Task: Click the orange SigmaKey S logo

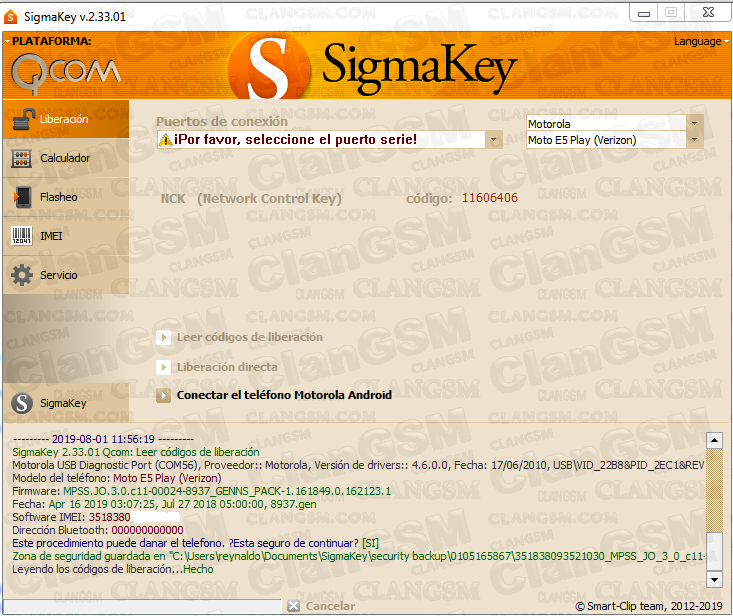Action: pyautogui.click(x=270, y=68)
